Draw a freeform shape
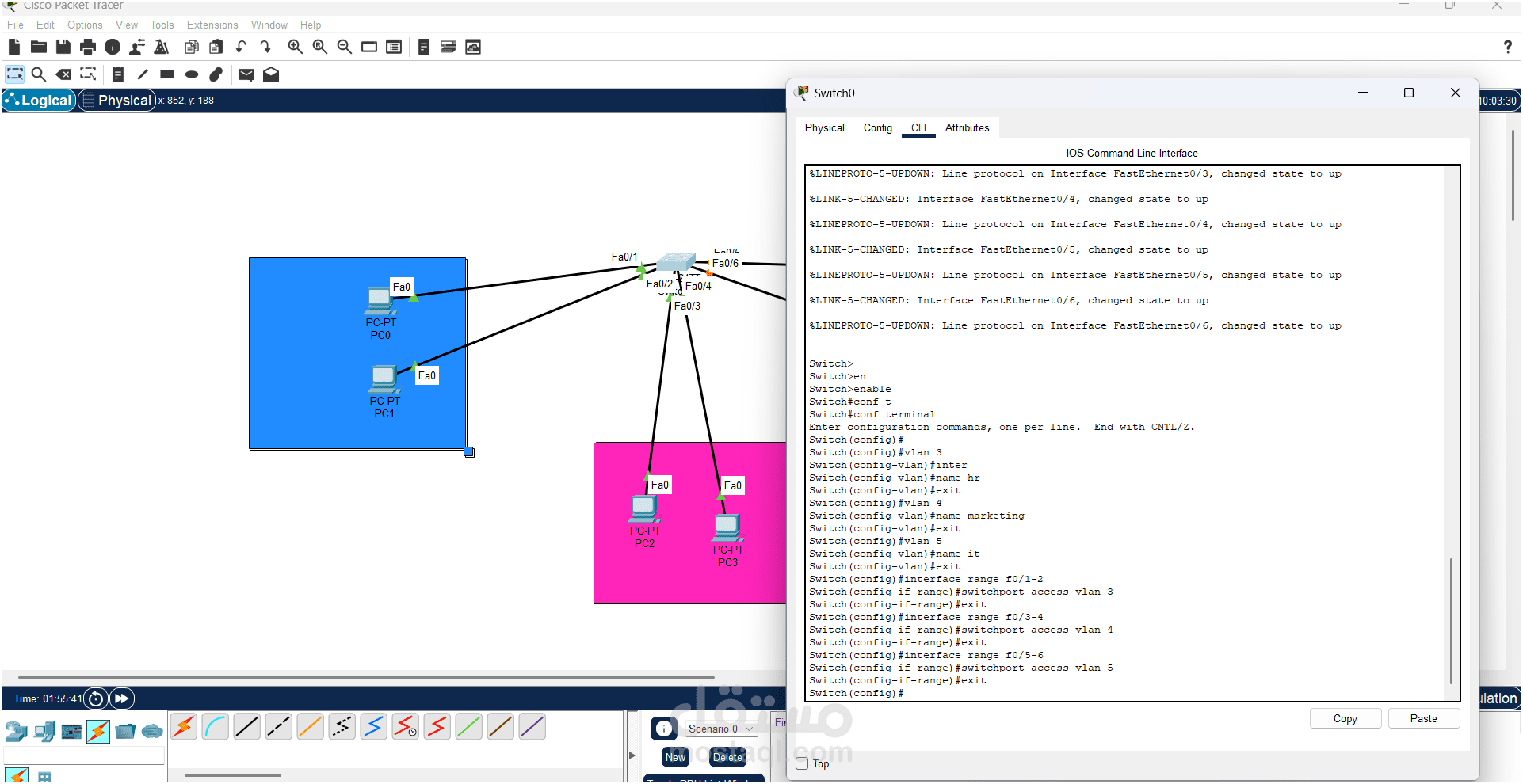Viewport: 1523px width, 784px height. (x=216, y=75)
